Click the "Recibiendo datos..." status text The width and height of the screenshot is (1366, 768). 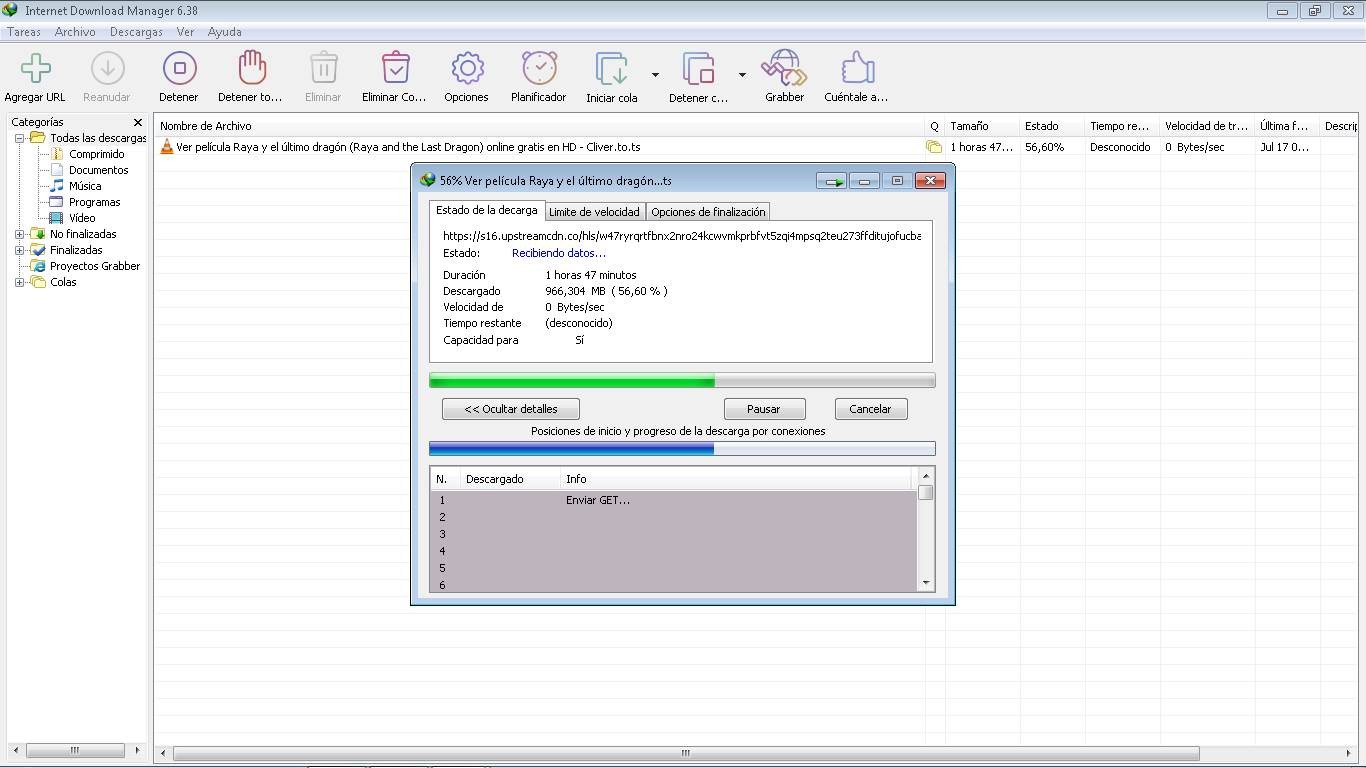point(559,253)
